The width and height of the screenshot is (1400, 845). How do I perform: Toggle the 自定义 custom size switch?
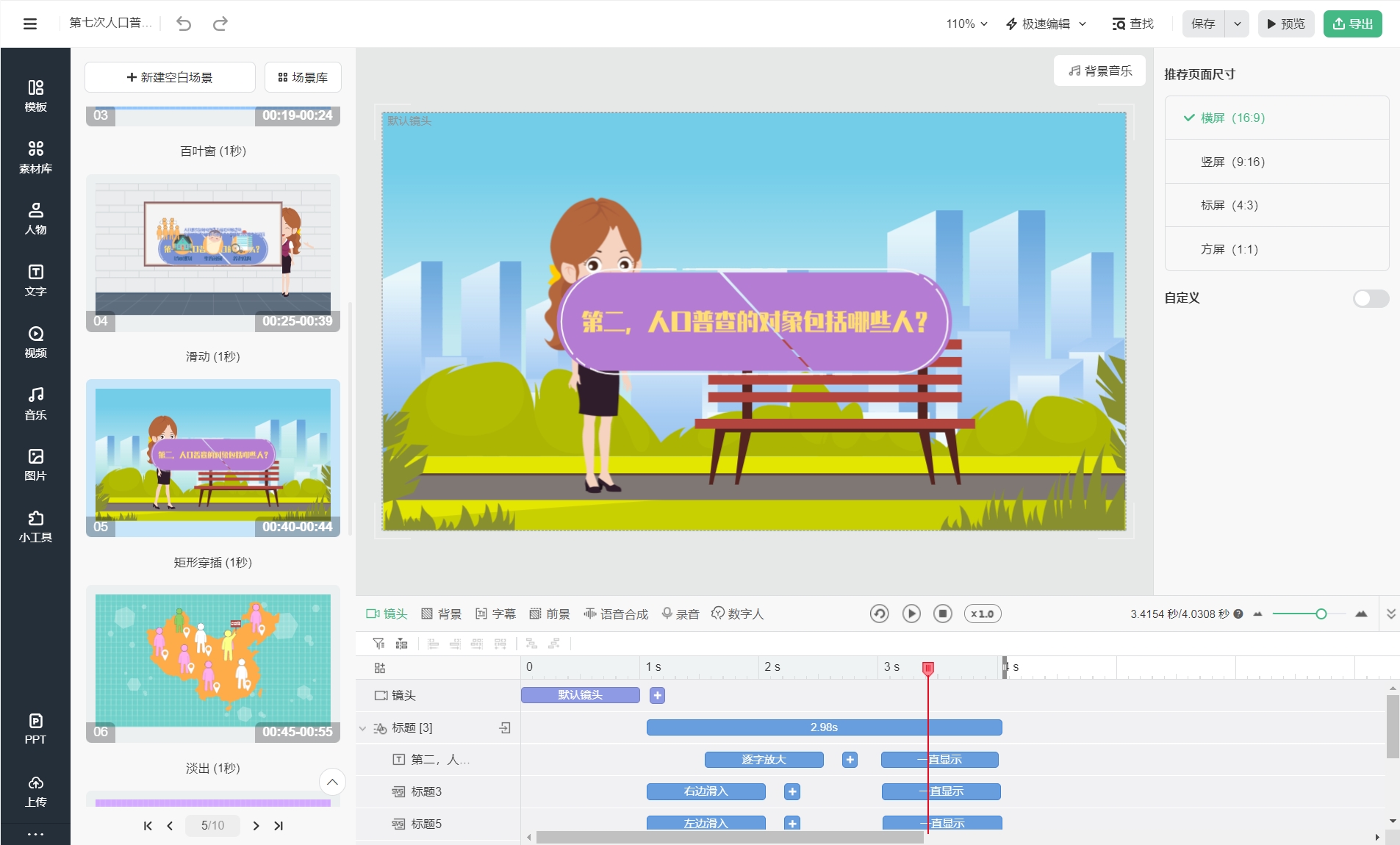point(1371,298)
